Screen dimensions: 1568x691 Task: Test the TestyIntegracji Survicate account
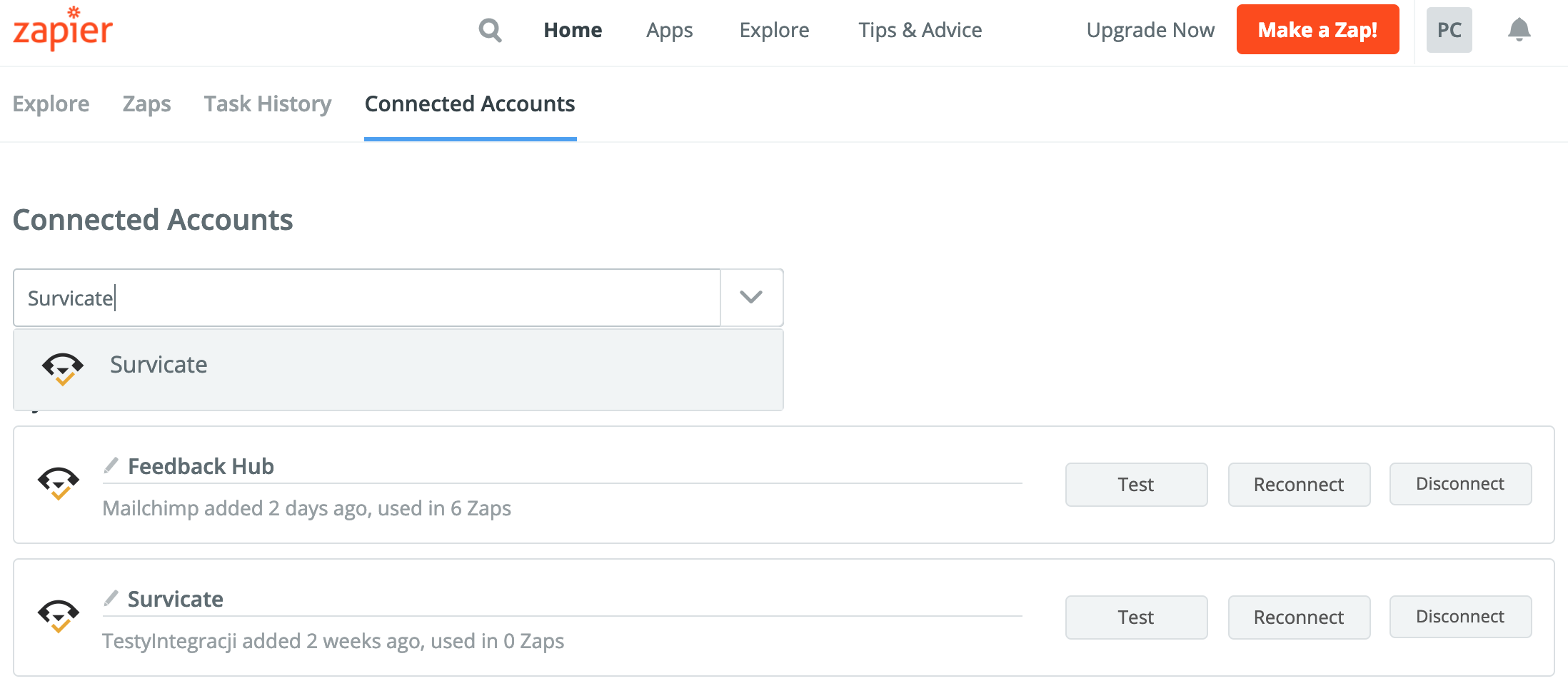(1136, 617)
